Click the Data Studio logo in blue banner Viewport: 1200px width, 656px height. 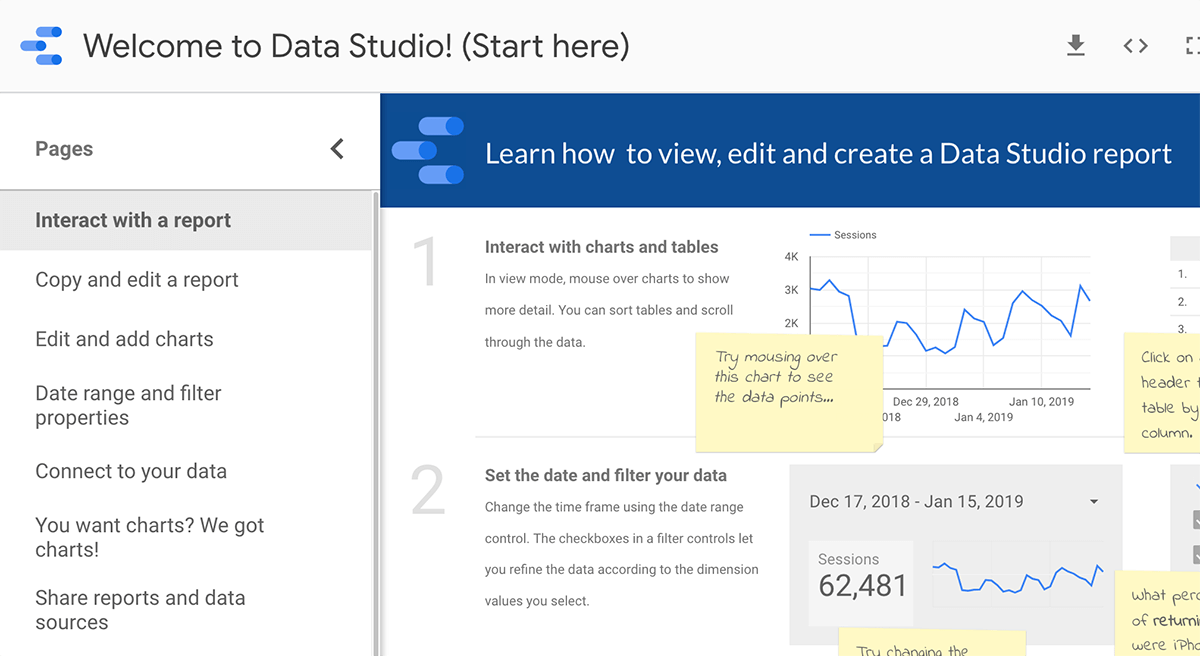click(428, 150)
